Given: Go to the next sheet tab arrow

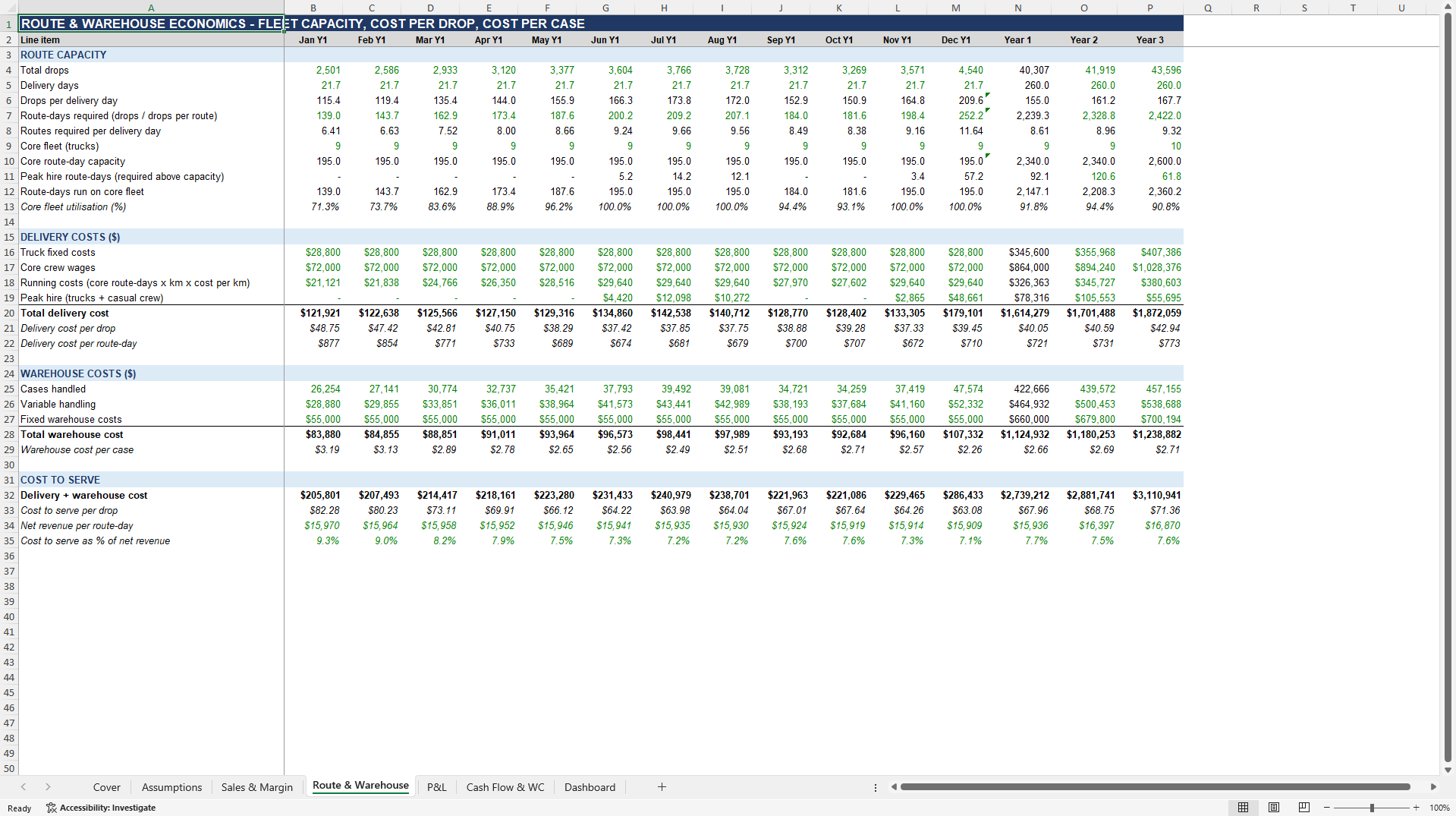Looking at the screenshot, I should click(48, 787).
